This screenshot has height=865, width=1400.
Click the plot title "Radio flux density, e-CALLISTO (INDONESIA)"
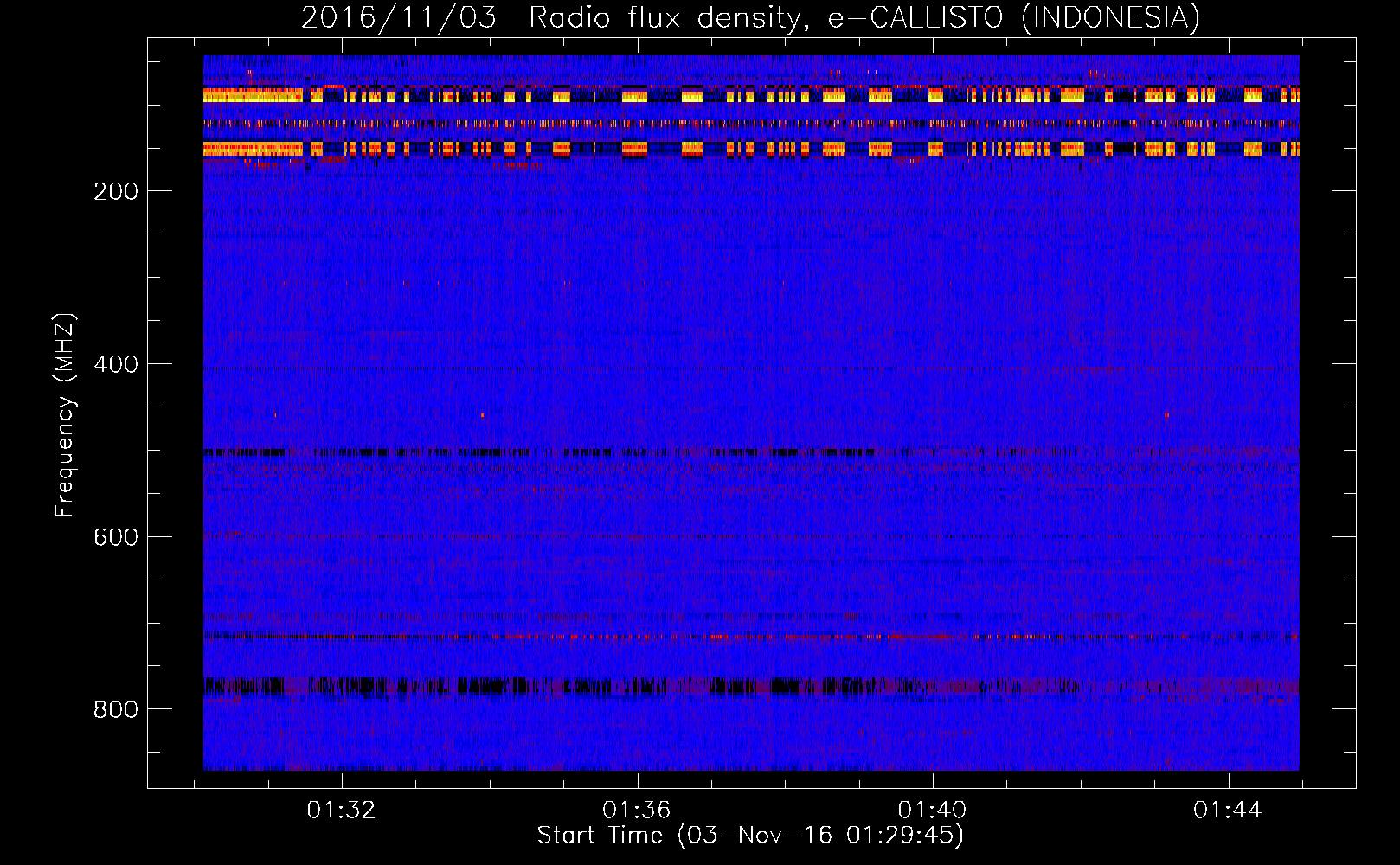tap(864, 17)
